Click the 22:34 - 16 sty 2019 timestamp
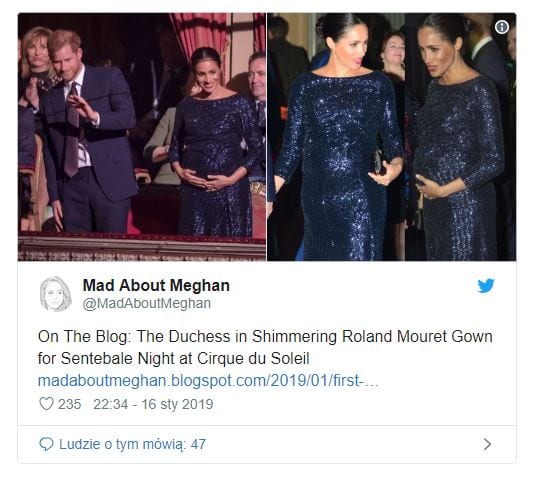Viewport: 533px width, 484px height. 153,404
